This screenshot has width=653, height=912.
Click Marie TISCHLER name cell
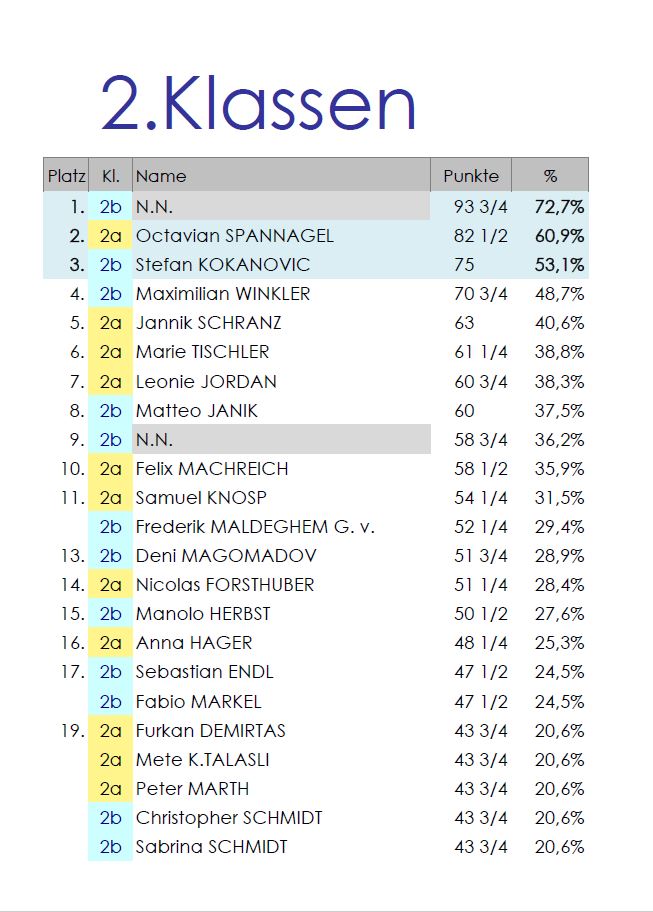202,352
